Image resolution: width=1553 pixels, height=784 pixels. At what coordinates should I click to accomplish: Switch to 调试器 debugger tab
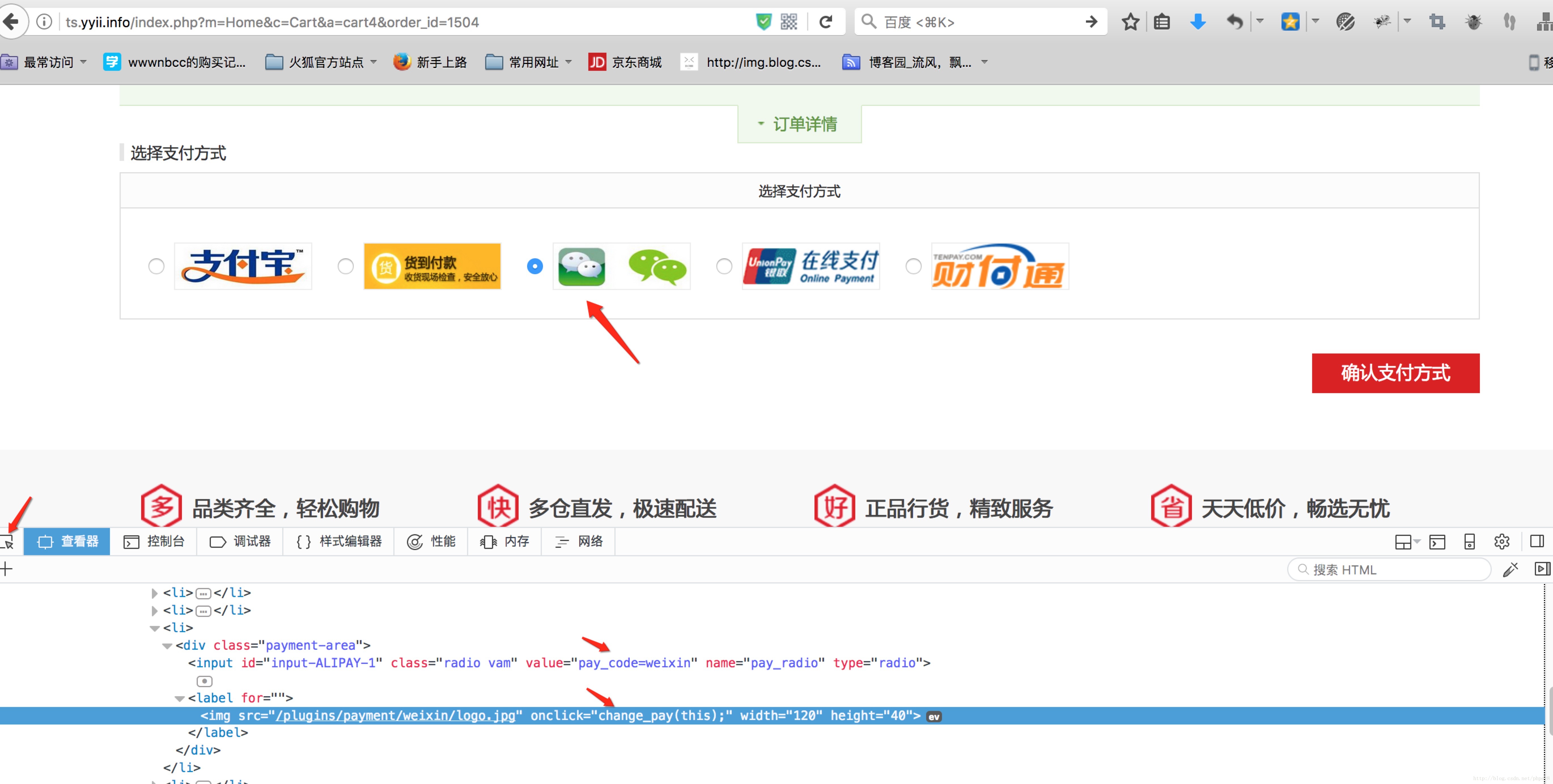coord(240,541)
